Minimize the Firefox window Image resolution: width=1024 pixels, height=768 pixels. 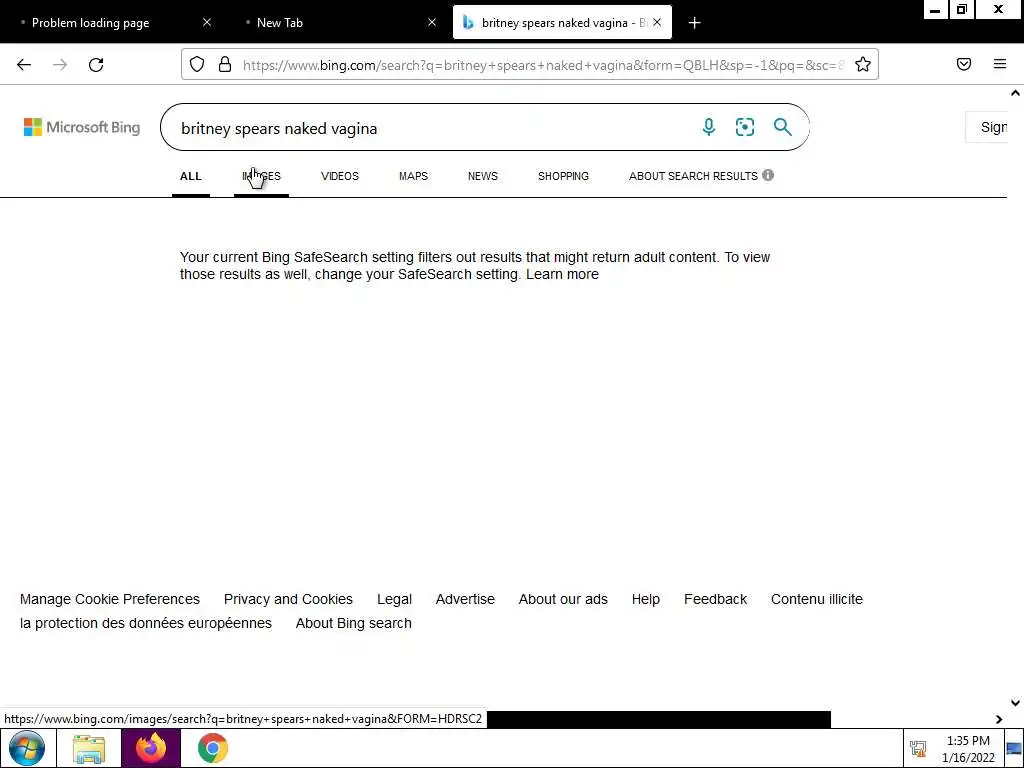pos(935,10)
